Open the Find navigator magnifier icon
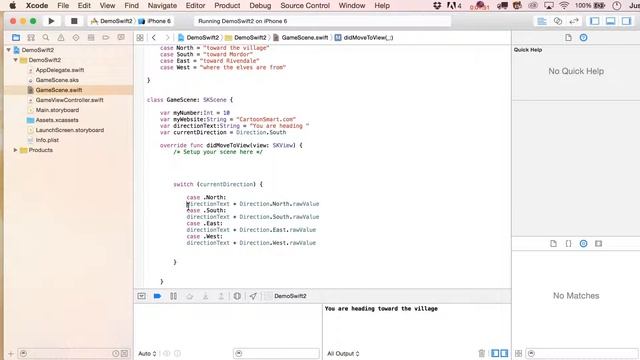Image resolution: width=640 pixels, height=360 pixels. click(x=46, y=38)
